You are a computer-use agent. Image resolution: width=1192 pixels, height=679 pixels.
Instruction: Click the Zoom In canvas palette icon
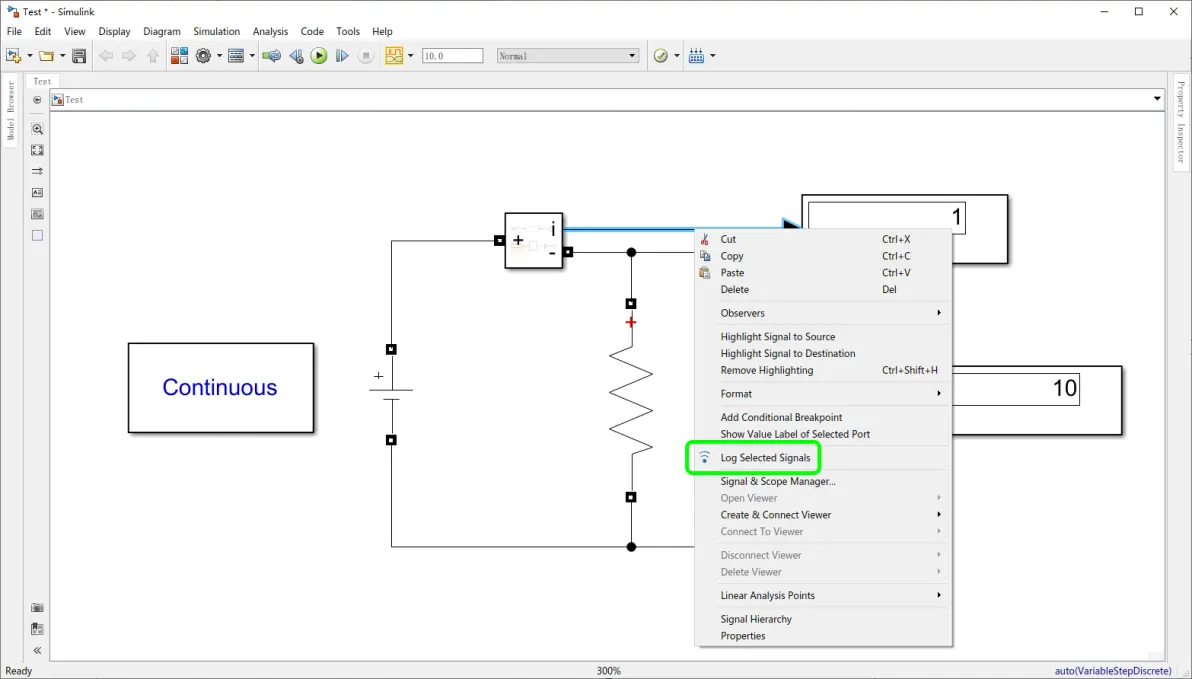pos(37,129)
